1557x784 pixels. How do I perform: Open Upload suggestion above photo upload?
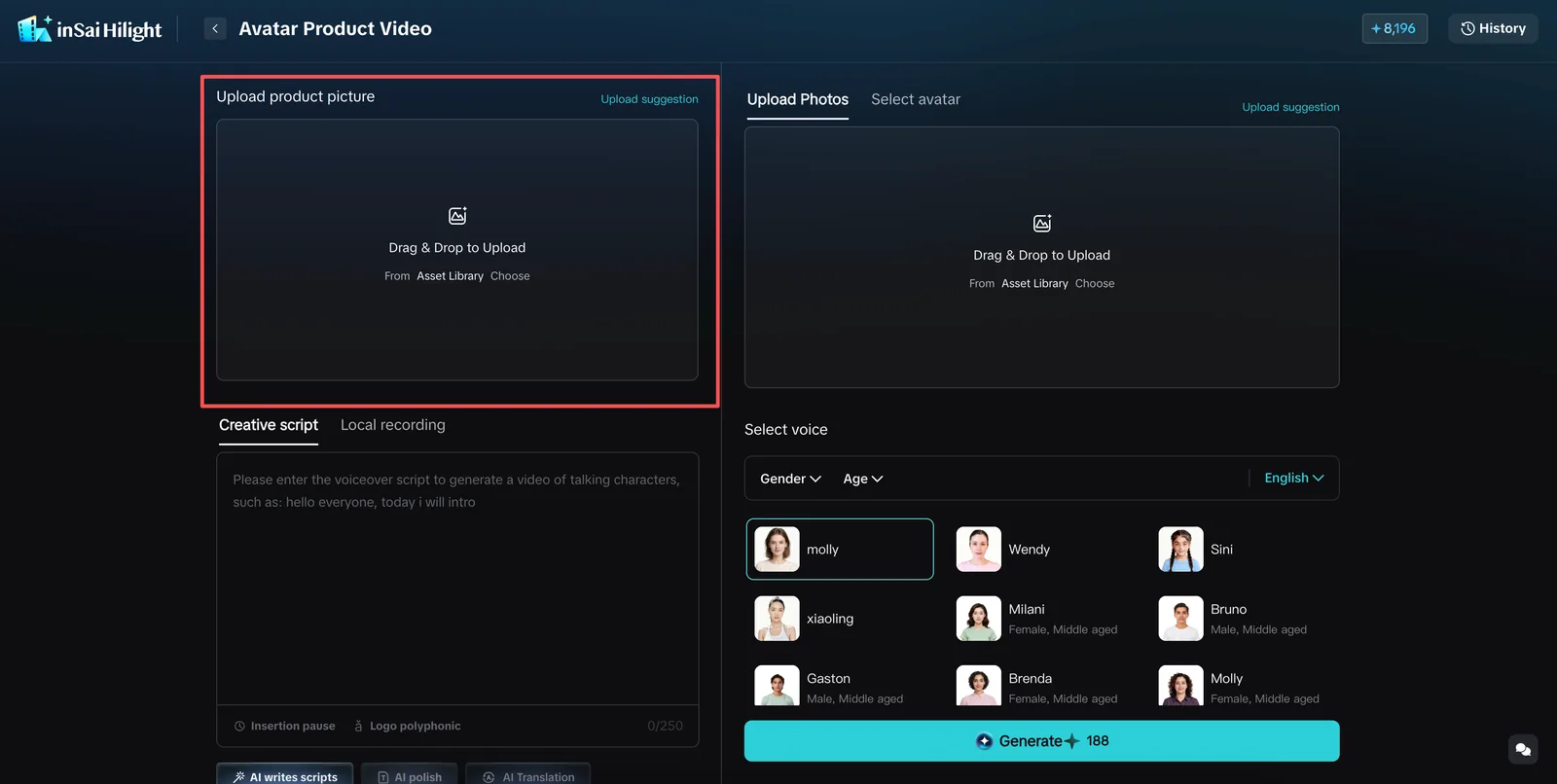(x=1290, y=107)
